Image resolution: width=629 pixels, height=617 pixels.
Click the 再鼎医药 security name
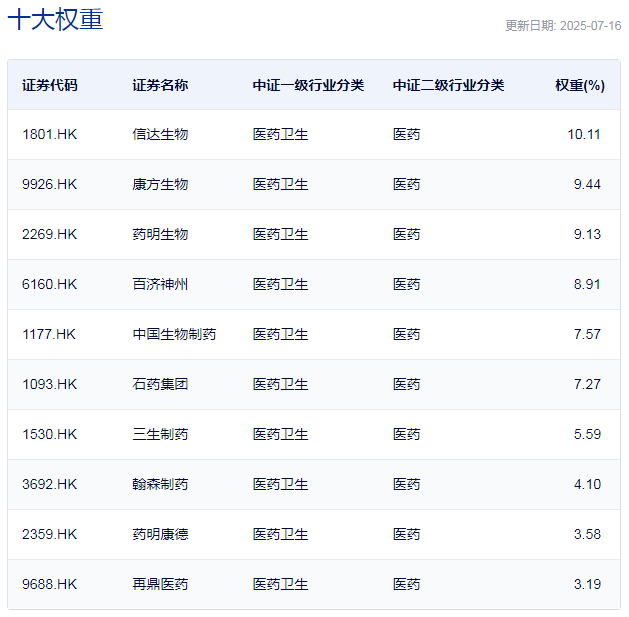tap(160, 584)
